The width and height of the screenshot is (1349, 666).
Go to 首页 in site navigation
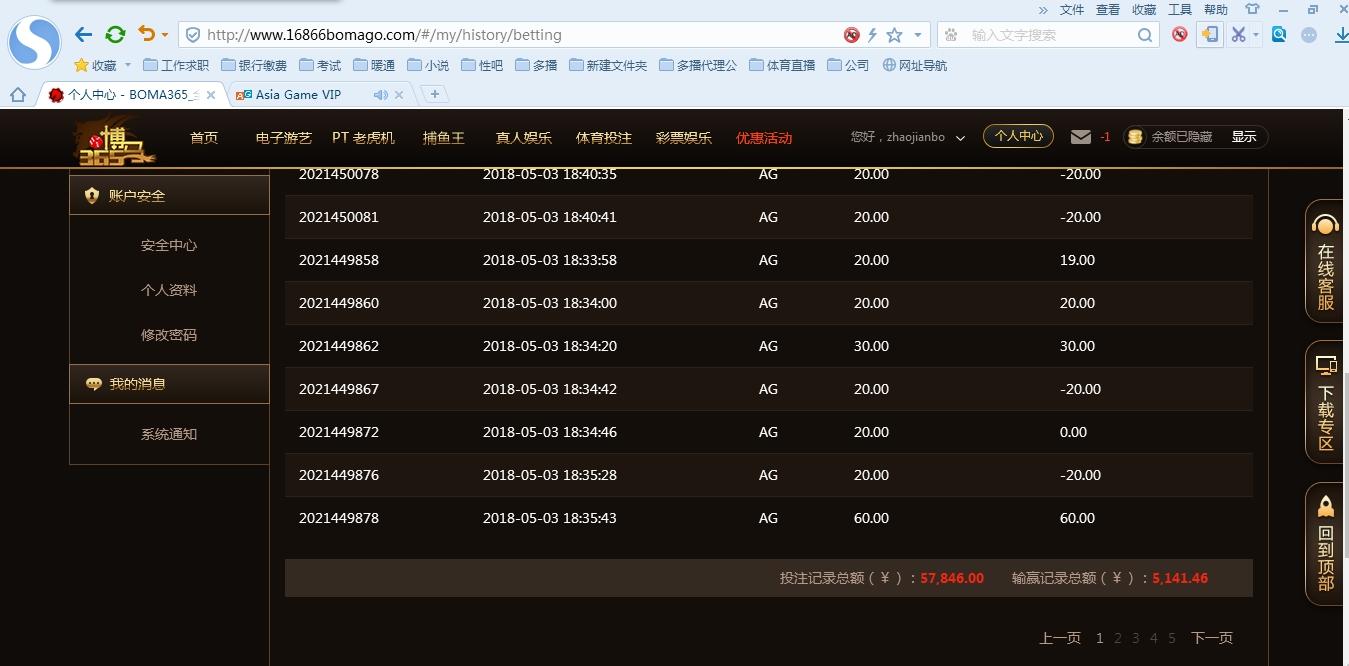coord(204,138)
